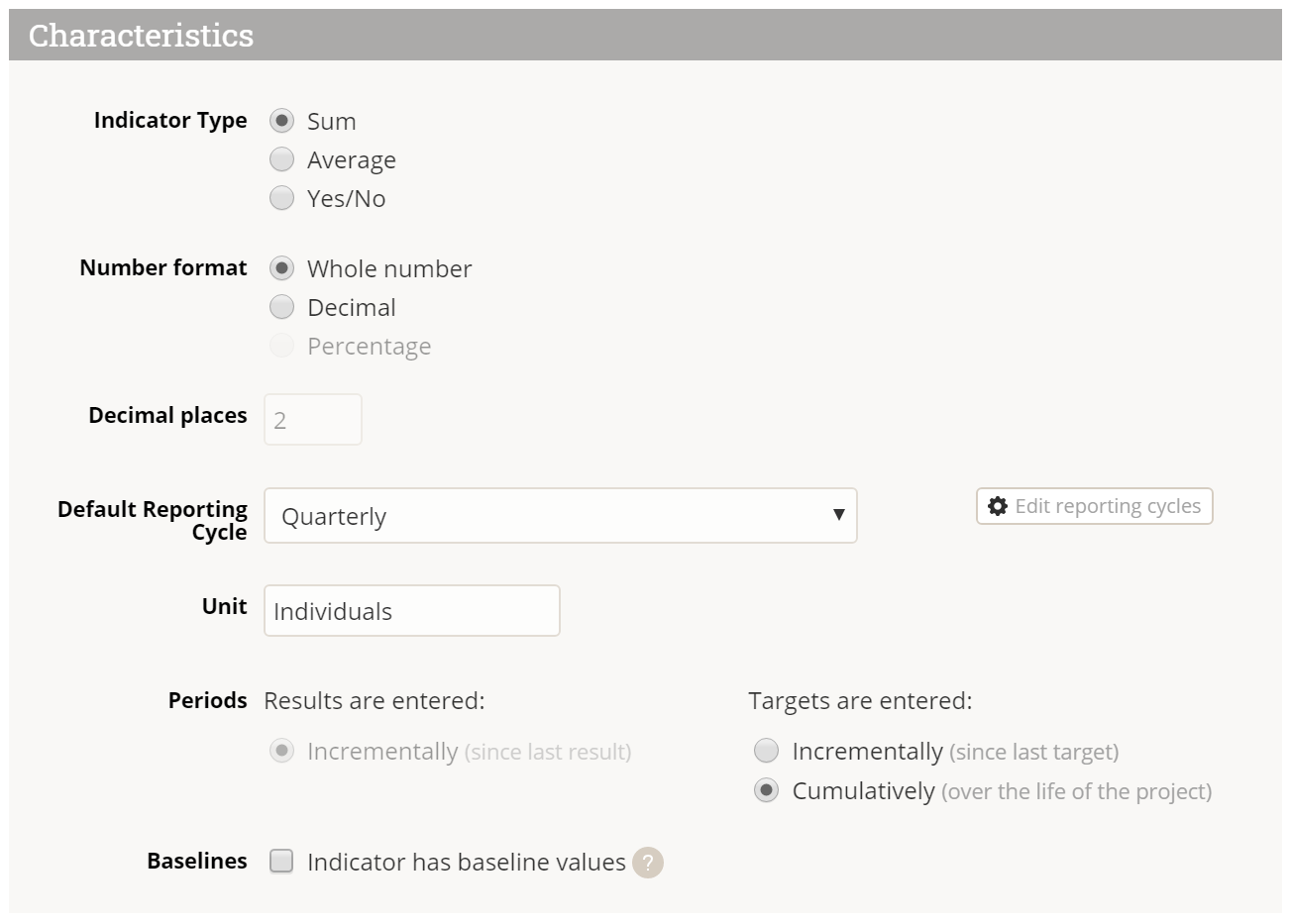This screenshot has height=924, width=1290.
Task: Choose Decimal number format
Action: click(282, 307)
